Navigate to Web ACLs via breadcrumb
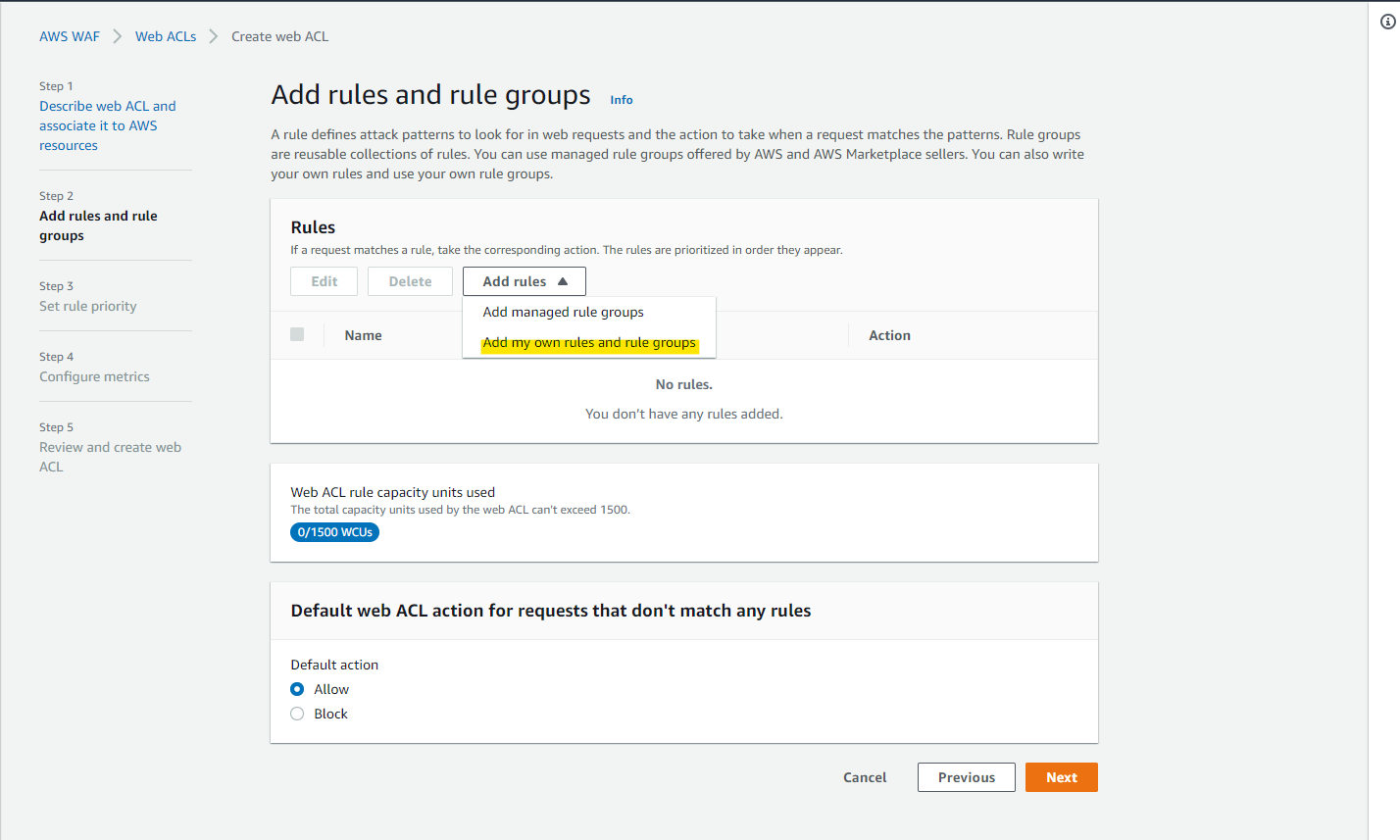This screenshot has width=1400, height=840. pos(165,35)
